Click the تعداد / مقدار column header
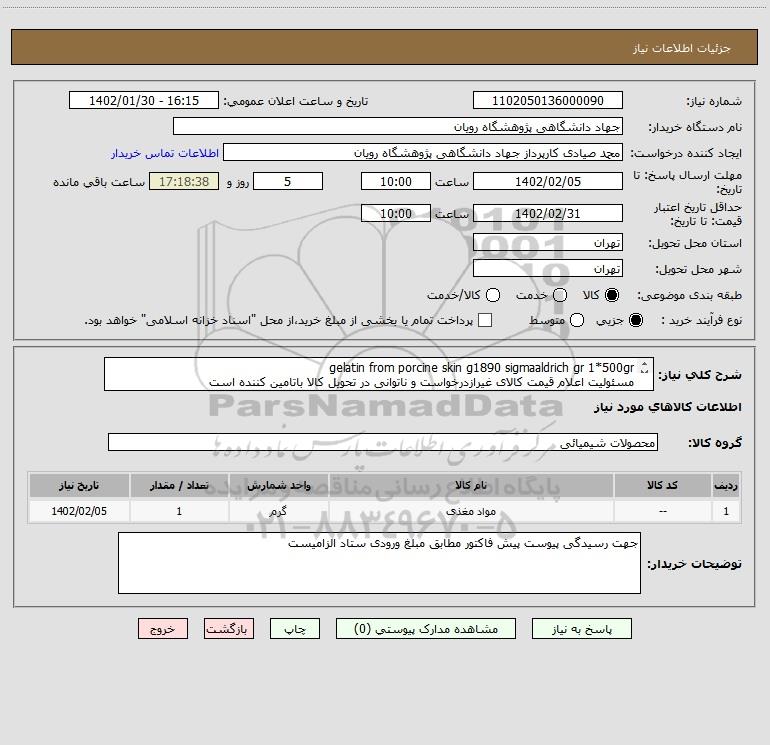 click(179, 485)
